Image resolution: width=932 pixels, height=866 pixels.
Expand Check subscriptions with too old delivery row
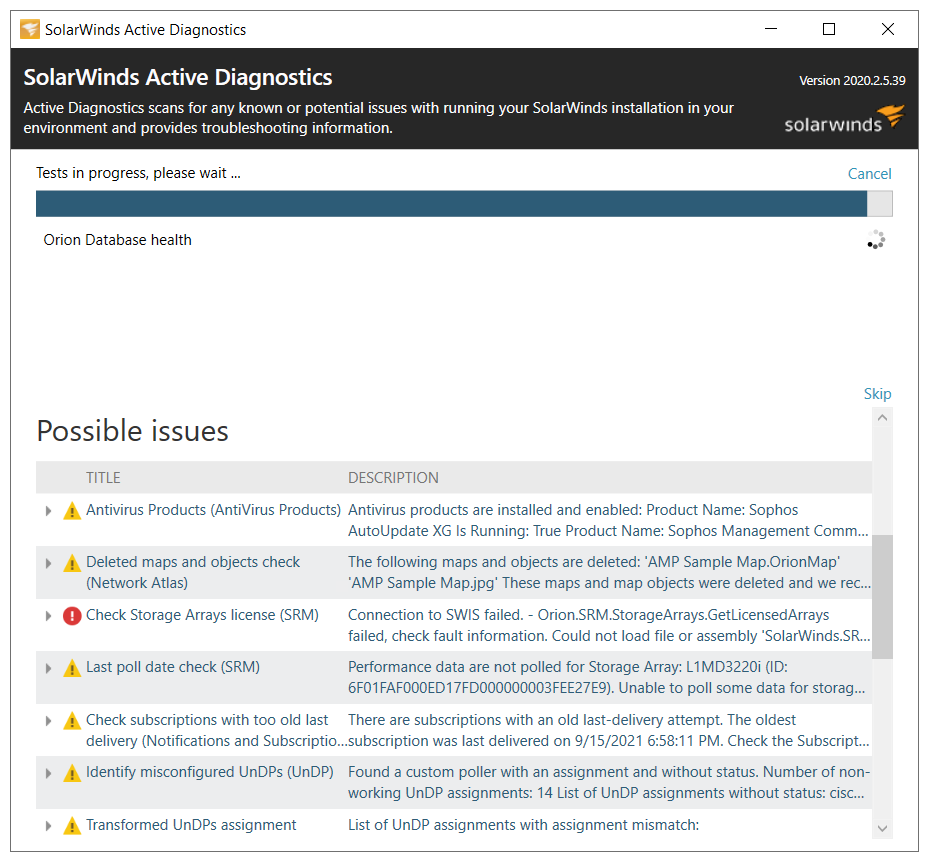click(48, 721)
